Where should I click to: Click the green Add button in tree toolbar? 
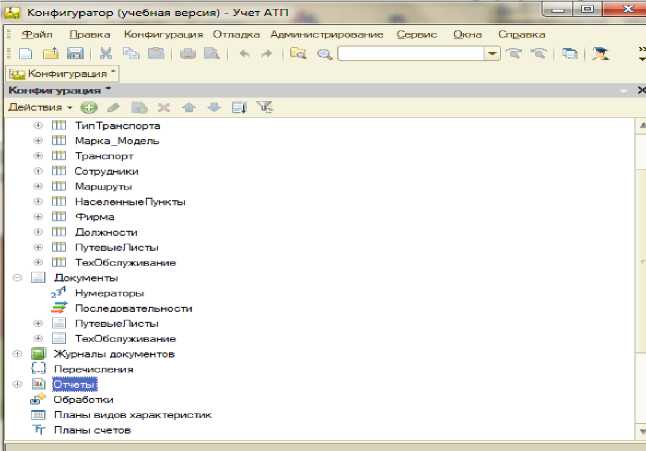[x=89, y=107]
